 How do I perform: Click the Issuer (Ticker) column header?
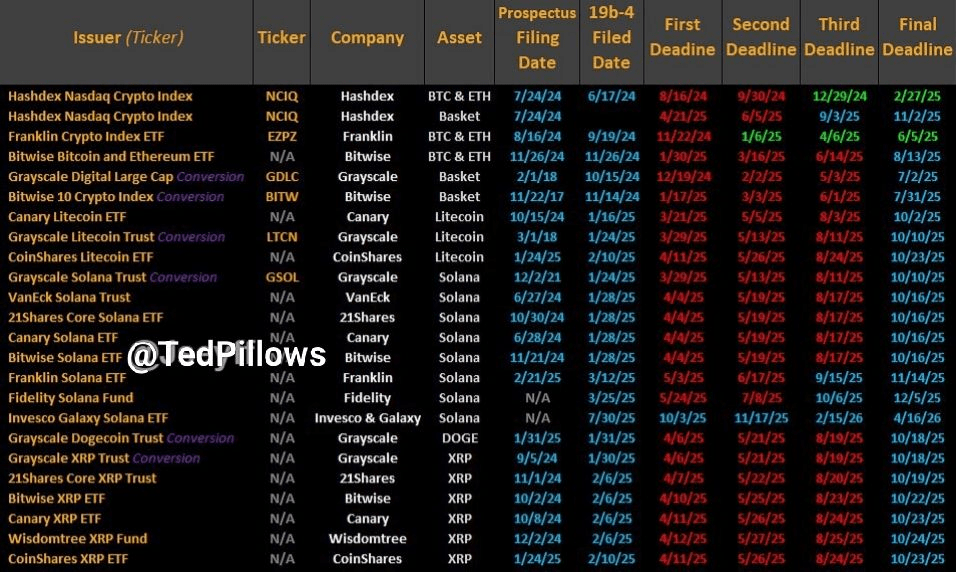pyautogui.click(x=128, y=38)
